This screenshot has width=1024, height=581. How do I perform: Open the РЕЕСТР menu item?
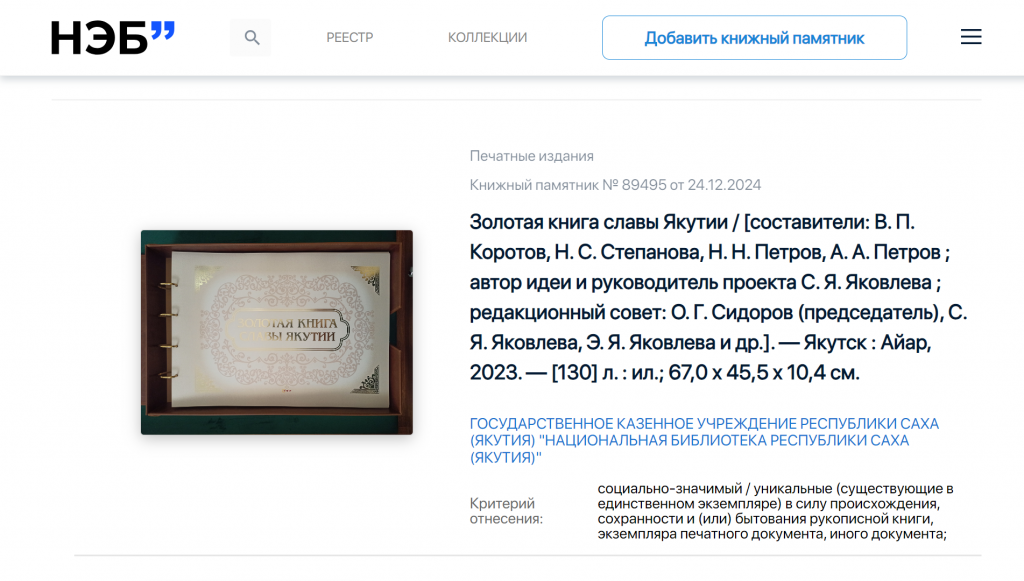(x=349, y=38)
